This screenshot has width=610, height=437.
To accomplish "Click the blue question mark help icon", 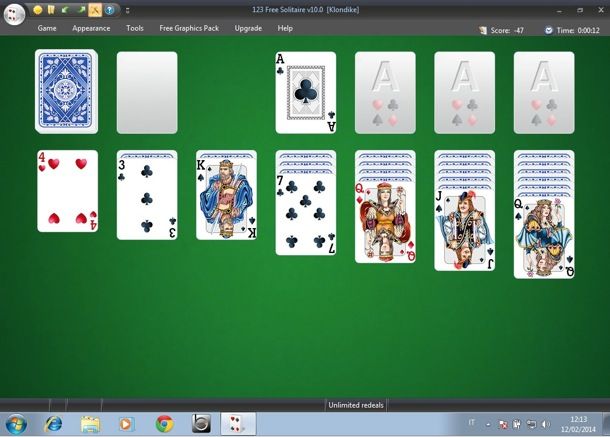I will click(110, 10).
